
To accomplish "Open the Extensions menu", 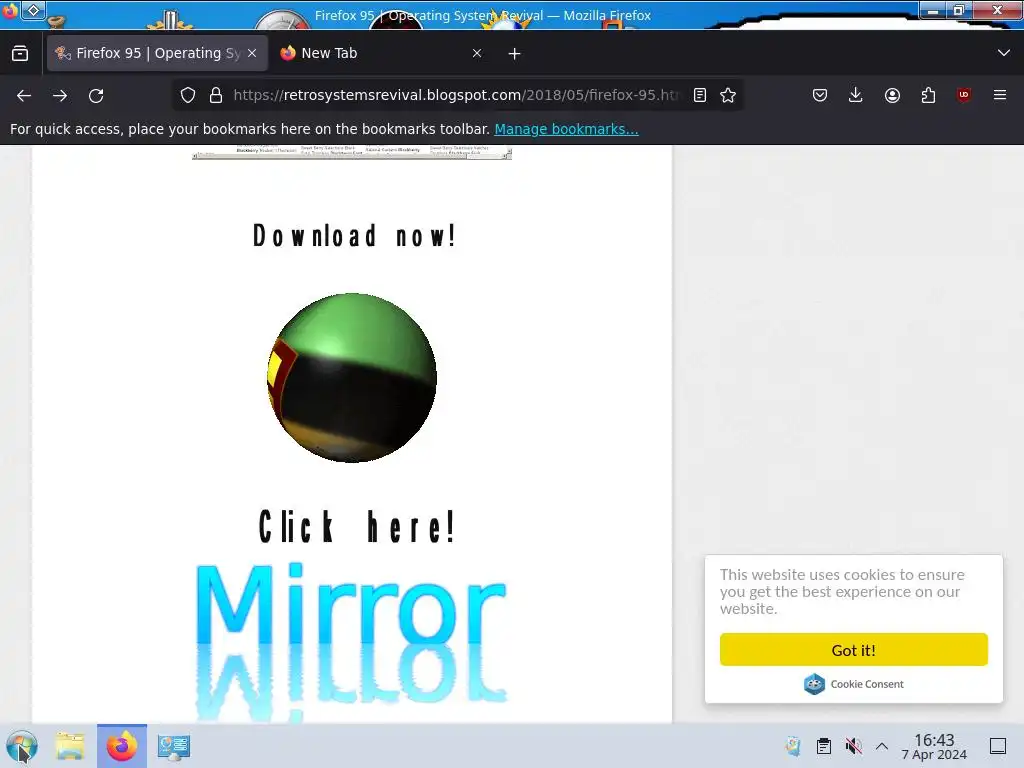I will (x=928, y=95).
